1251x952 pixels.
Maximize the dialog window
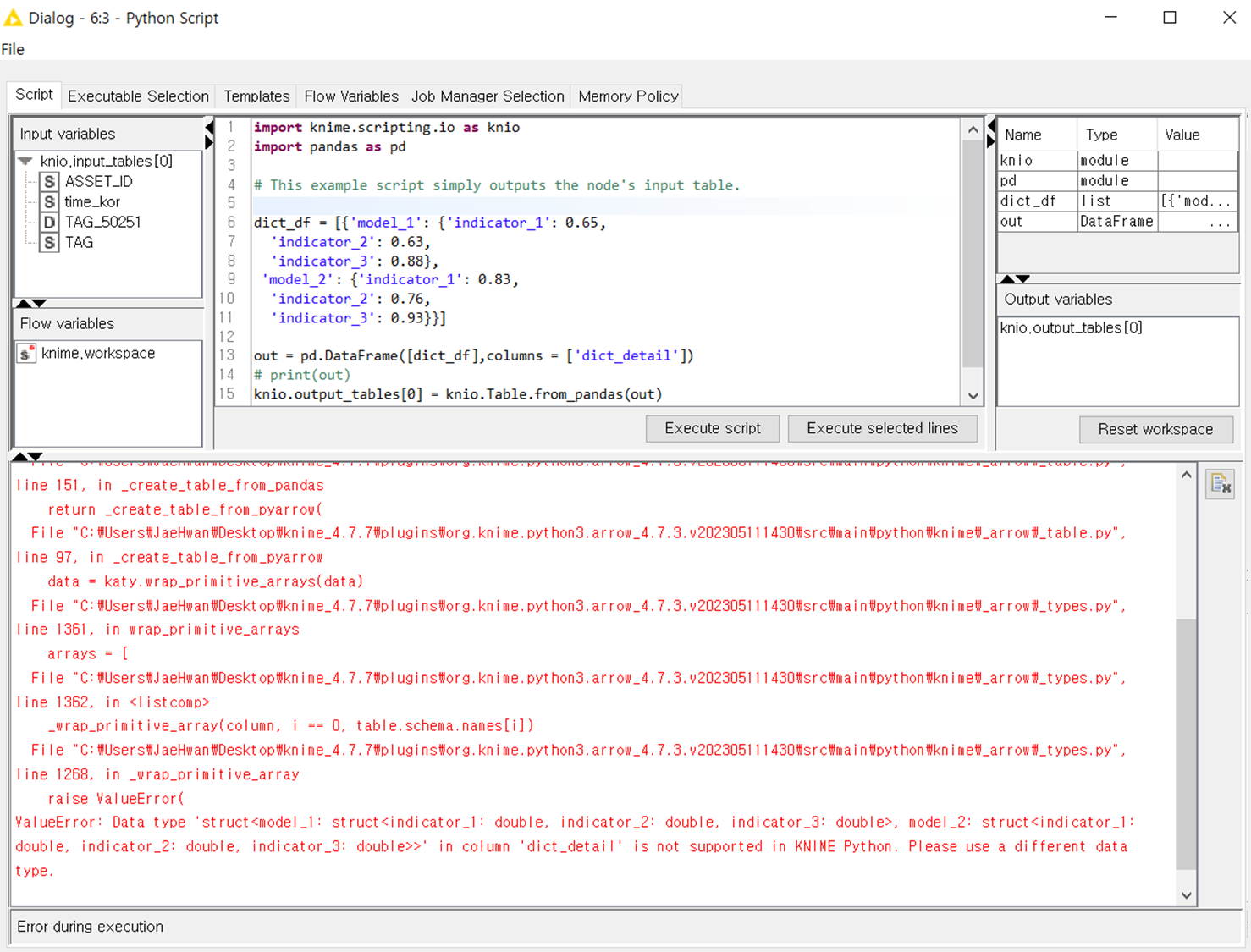coord(1169,18)
